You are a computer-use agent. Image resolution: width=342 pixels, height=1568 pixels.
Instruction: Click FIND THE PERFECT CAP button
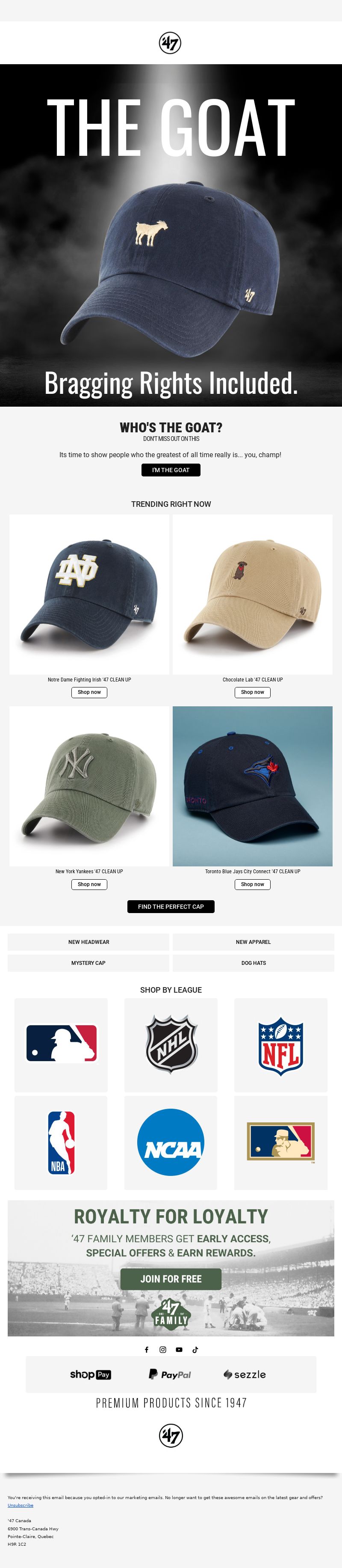pyautogui.click(x=171, y=906)
